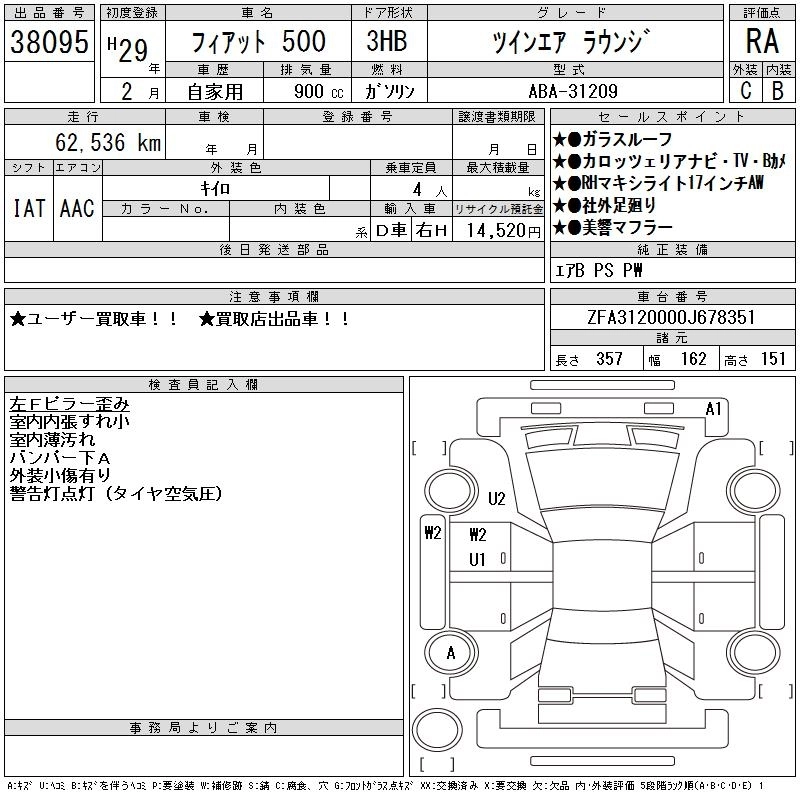Screen dimensions: 800x800
Task: Select import type D車
Action: [x=391, y=231]
